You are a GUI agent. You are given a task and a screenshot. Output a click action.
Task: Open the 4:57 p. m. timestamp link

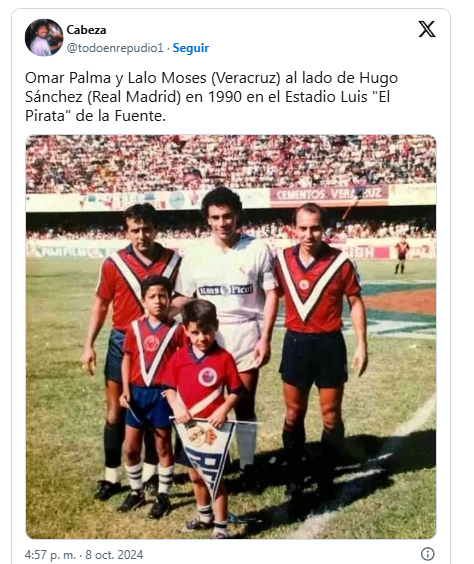point(50,554)
